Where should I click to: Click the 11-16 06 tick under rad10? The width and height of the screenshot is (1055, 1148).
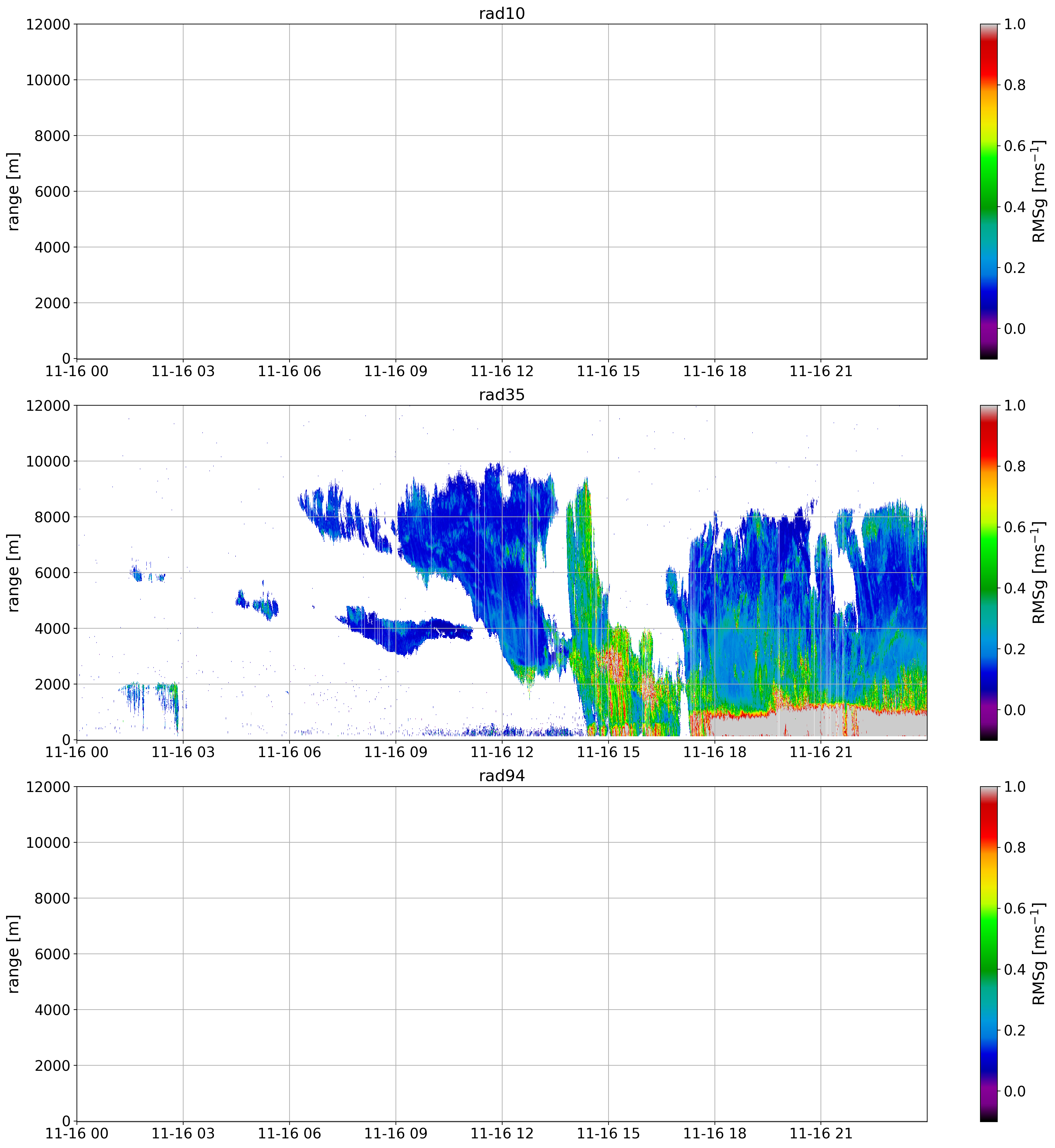pos(290,371)
